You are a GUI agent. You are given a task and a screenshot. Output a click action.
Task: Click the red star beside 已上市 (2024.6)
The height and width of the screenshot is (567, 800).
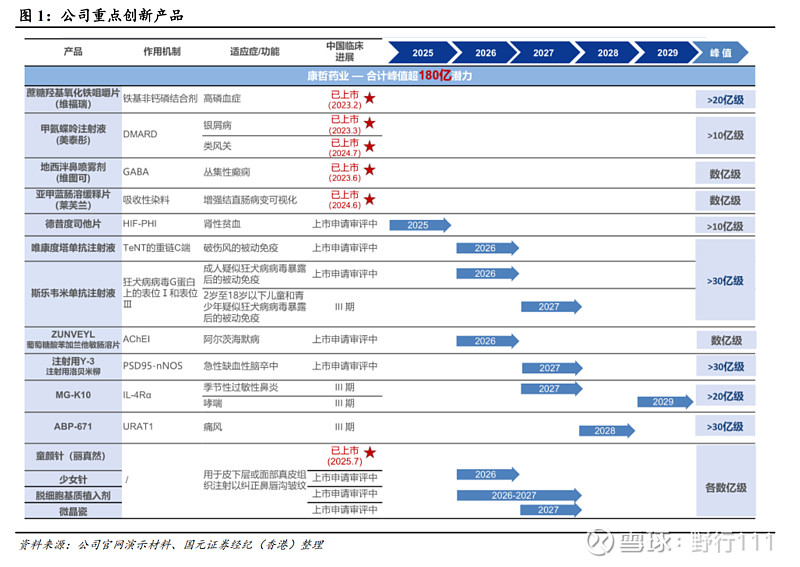pyautogui.click(x=370, y=199)
